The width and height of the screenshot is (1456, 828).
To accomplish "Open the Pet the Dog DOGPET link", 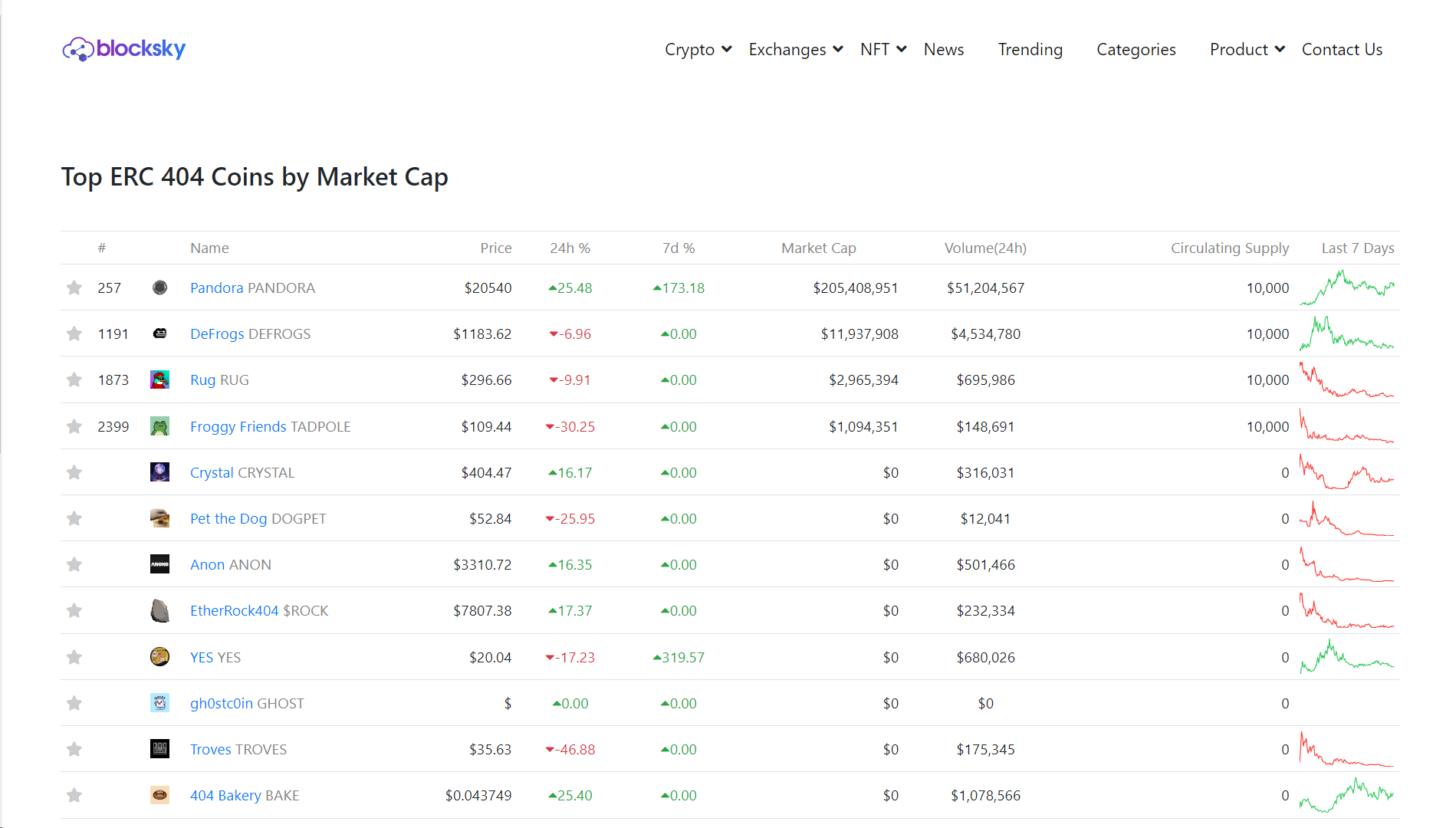I will pos(258,518).
